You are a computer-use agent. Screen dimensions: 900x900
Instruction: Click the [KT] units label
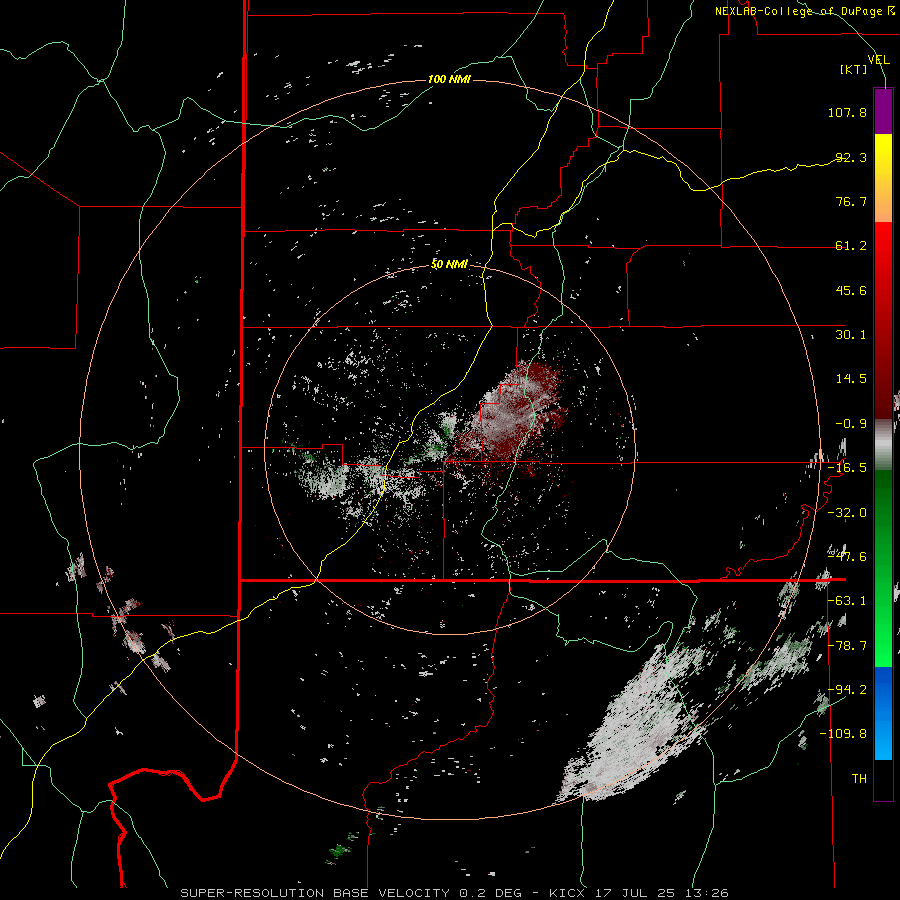pyautogui.click(x=854, y=69)
